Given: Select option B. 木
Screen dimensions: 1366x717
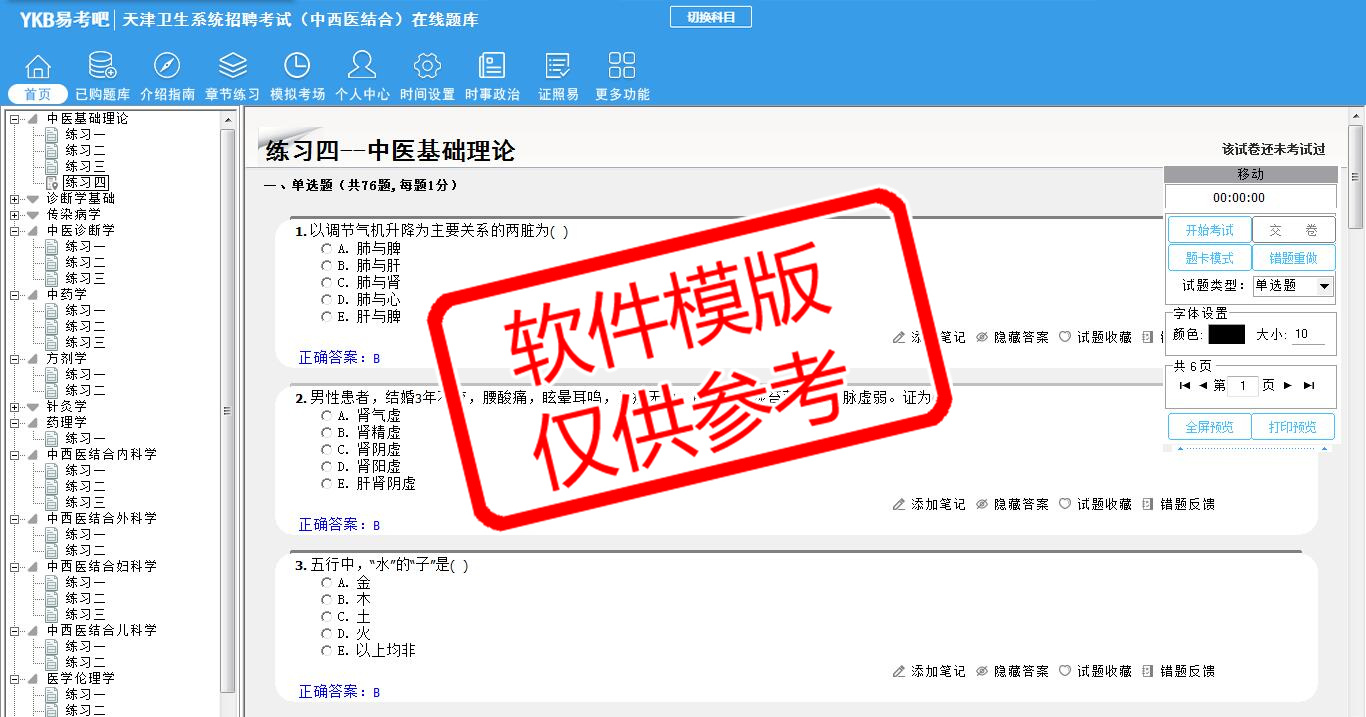Looking at the screenshot, I should coord(326,599).
